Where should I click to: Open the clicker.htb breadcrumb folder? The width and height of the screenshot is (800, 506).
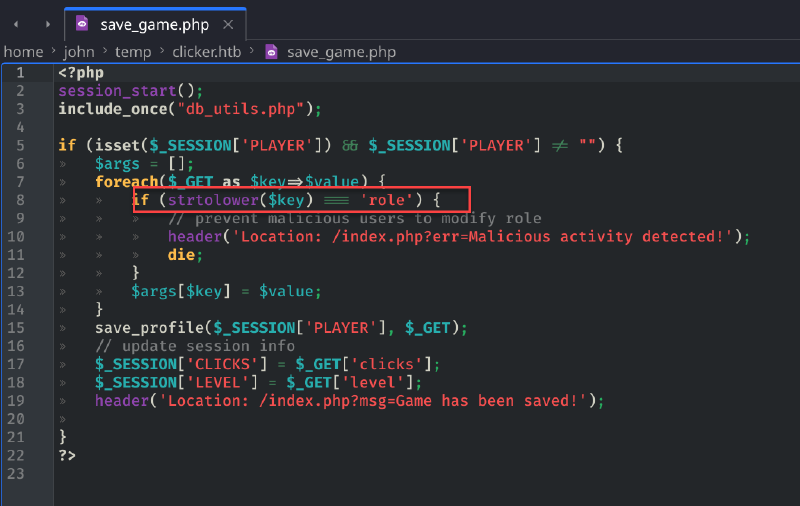coord(207,52)
